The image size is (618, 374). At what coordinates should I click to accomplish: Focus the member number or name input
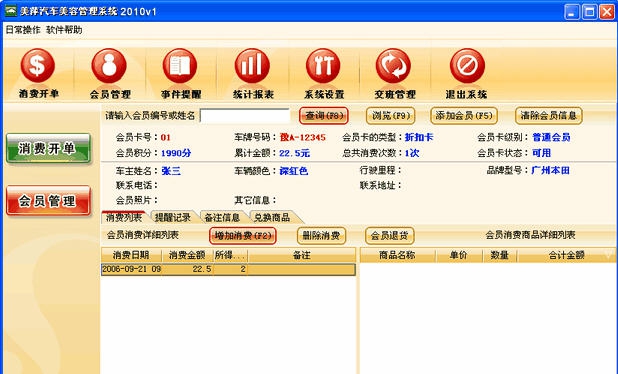pos(245,116)
